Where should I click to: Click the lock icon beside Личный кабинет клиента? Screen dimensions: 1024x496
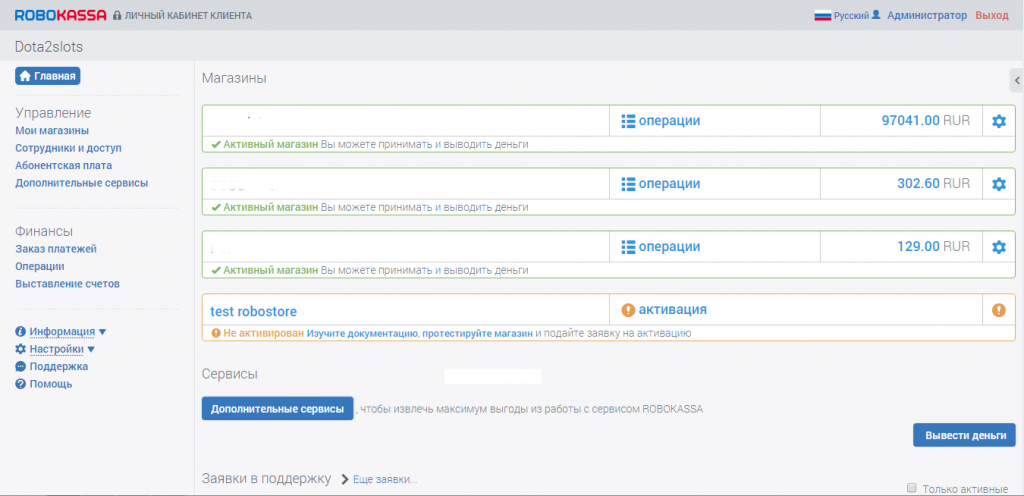pyautogui.click(x=117, y=15)
